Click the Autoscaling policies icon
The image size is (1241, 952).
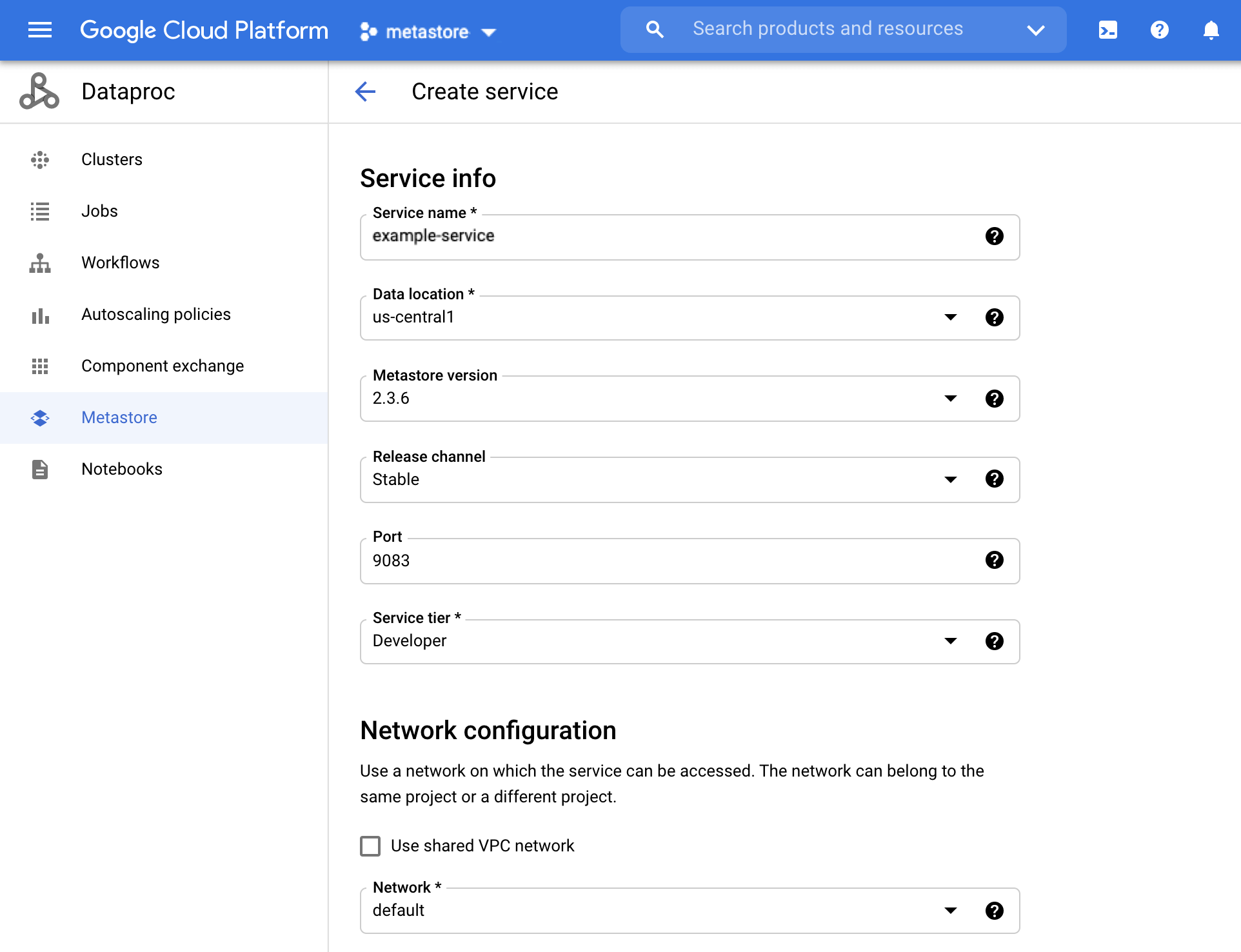[x=40, y=314]
